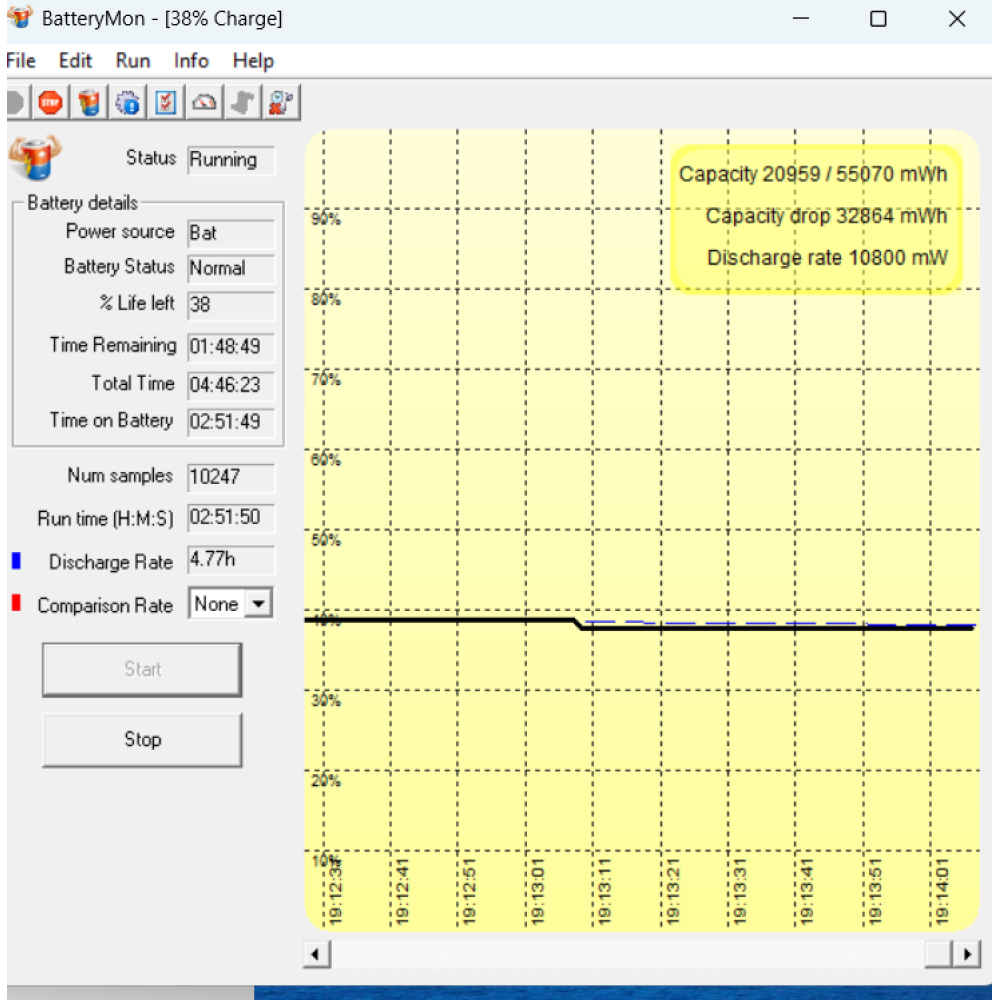Screen dimensions: 1000x1000
Task: Expand the Comparison Rate dropdown
Action: pyautogui.click(x=259, y=604)
